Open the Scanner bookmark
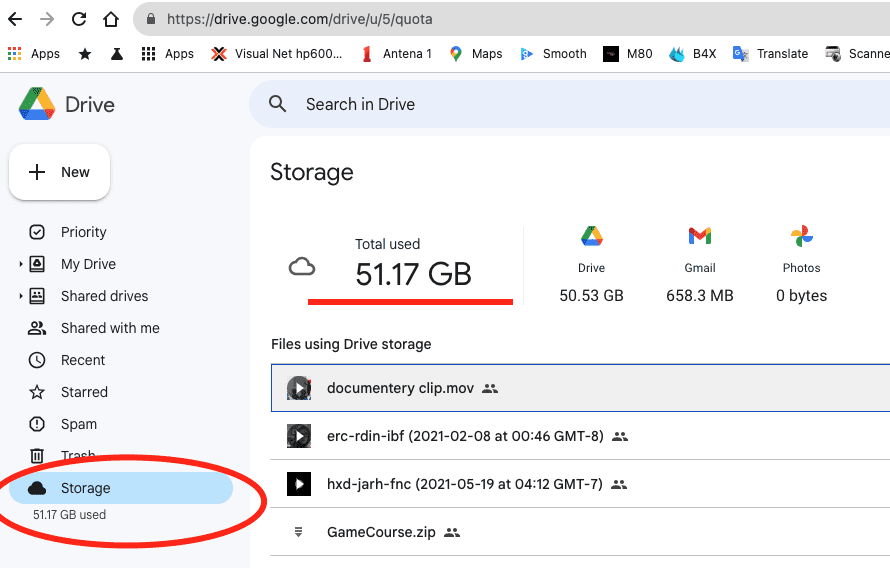 point(857,53)
